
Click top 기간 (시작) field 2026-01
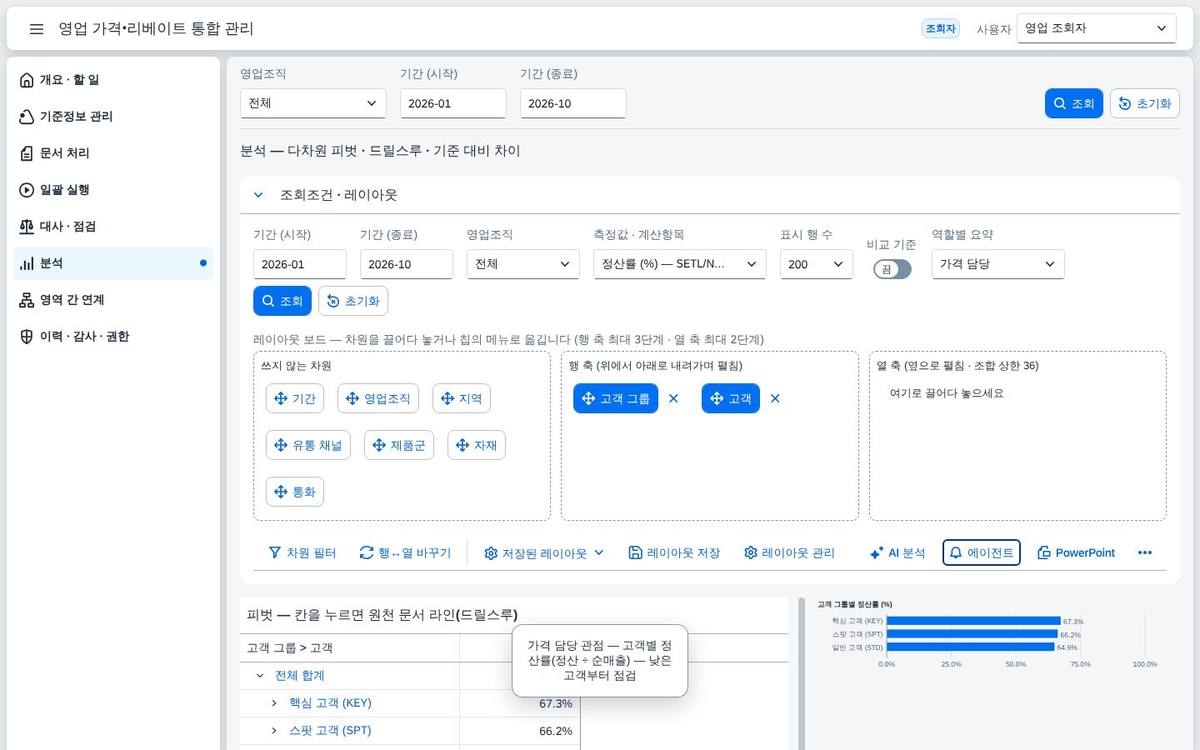click(x=453, y=103)
